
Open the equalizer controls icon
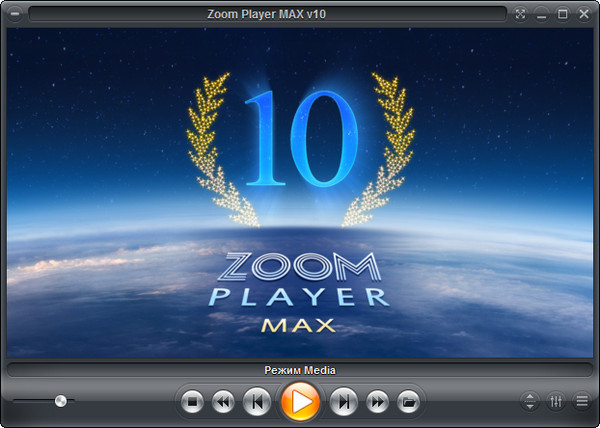556,402
